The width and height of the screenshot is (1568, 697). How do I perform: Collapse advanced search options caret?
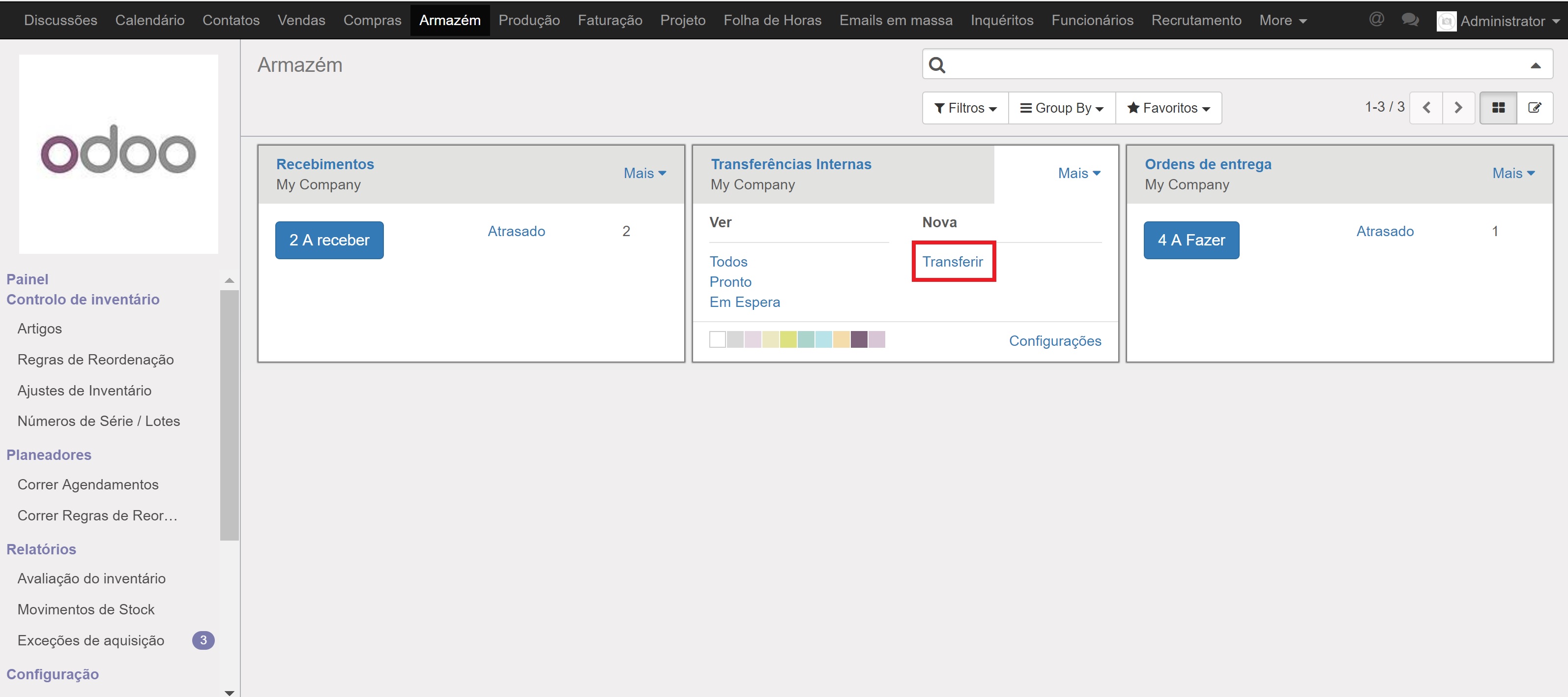[1535, 65]
